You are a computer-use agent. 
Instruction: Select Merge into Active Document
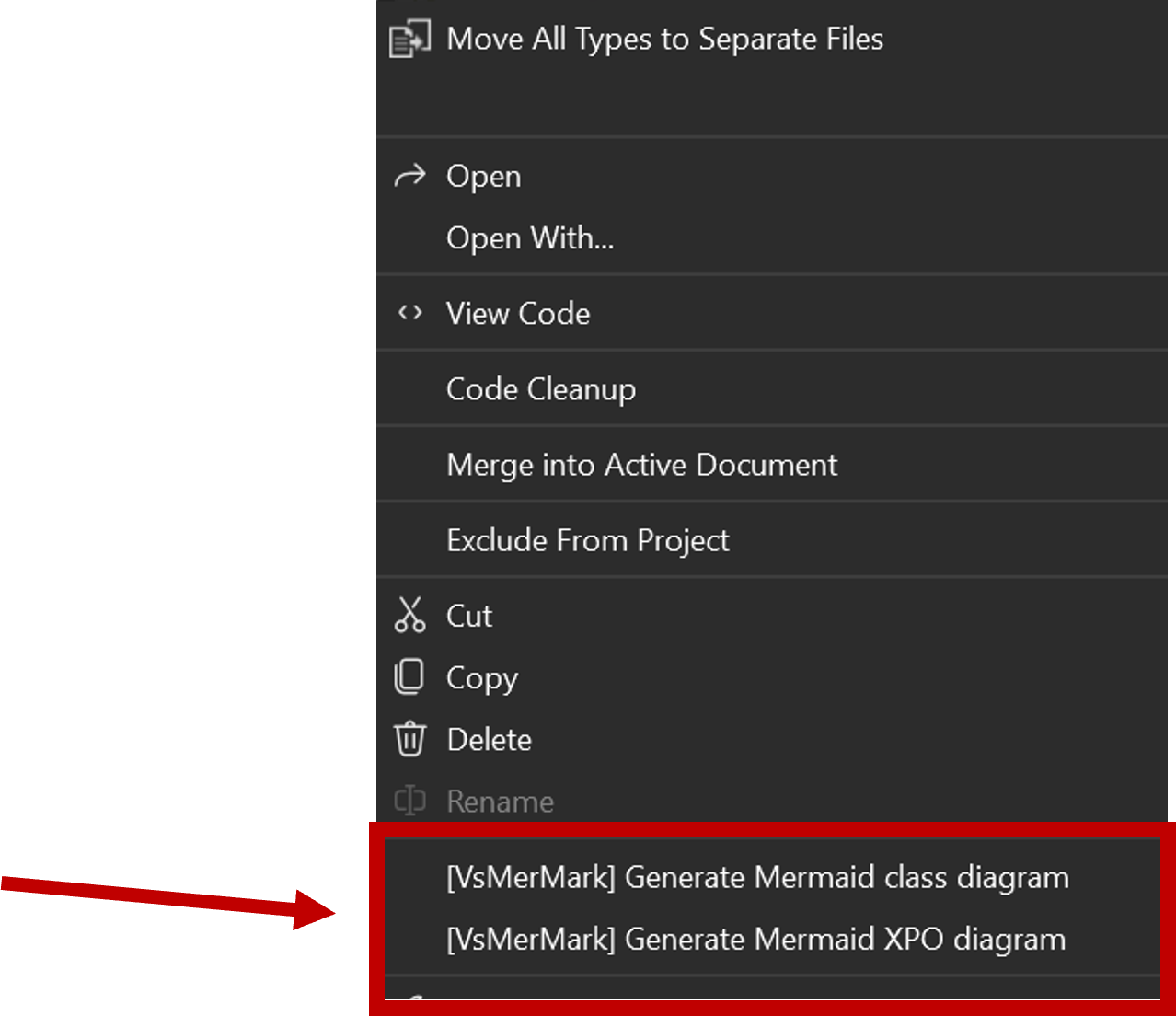[x=641, y=465]
